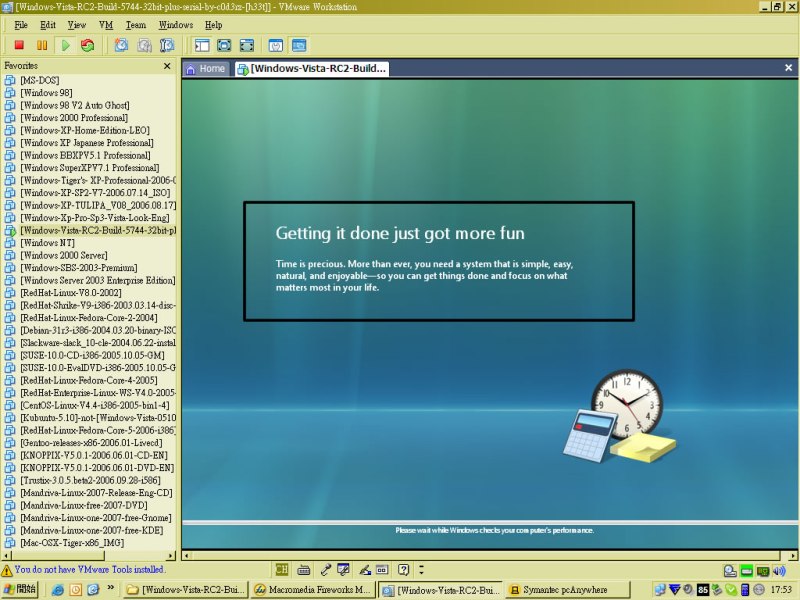The height and width of the screenshot is (600, 800).
Task: Switch to Macromedia Fireworks taskbar button
Action: pos(313,590)
